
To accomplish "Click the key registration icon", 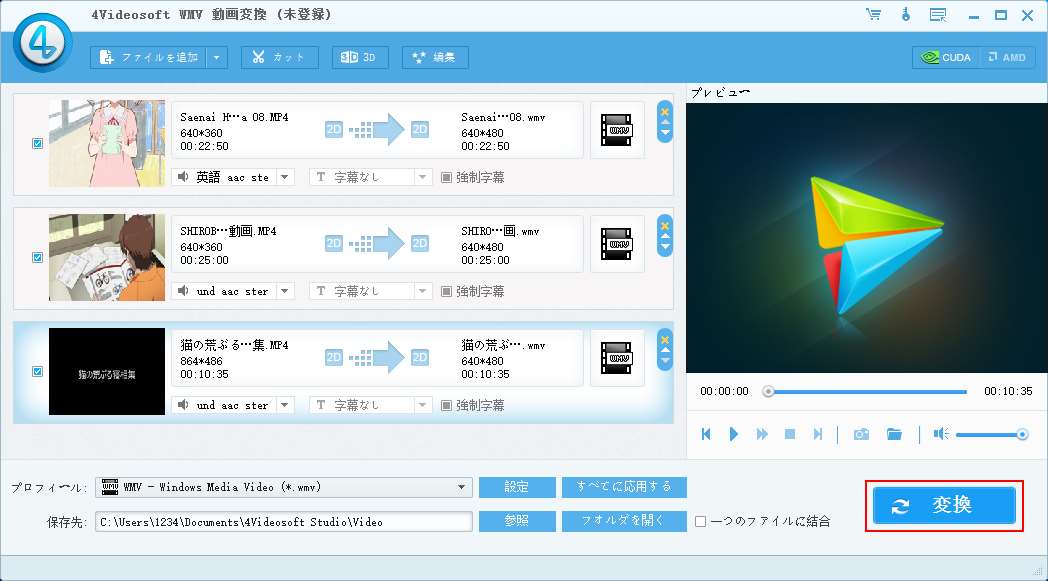I will (x=905, y=15).
